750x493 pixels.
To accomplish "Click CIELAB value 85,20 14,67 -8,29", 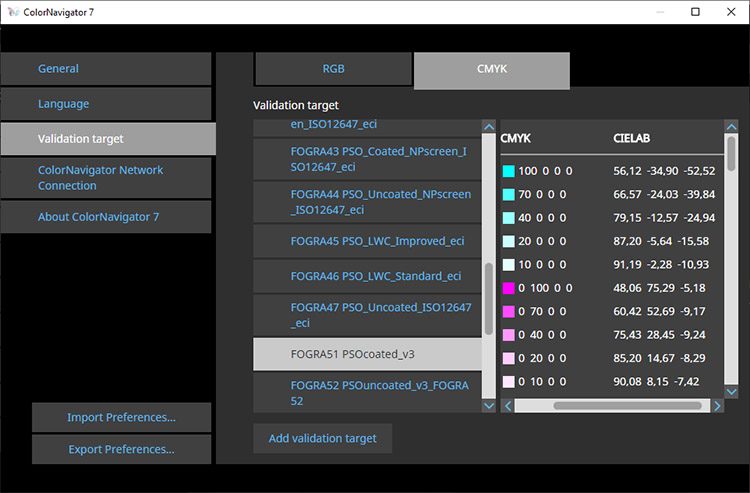I will (660, 358).
